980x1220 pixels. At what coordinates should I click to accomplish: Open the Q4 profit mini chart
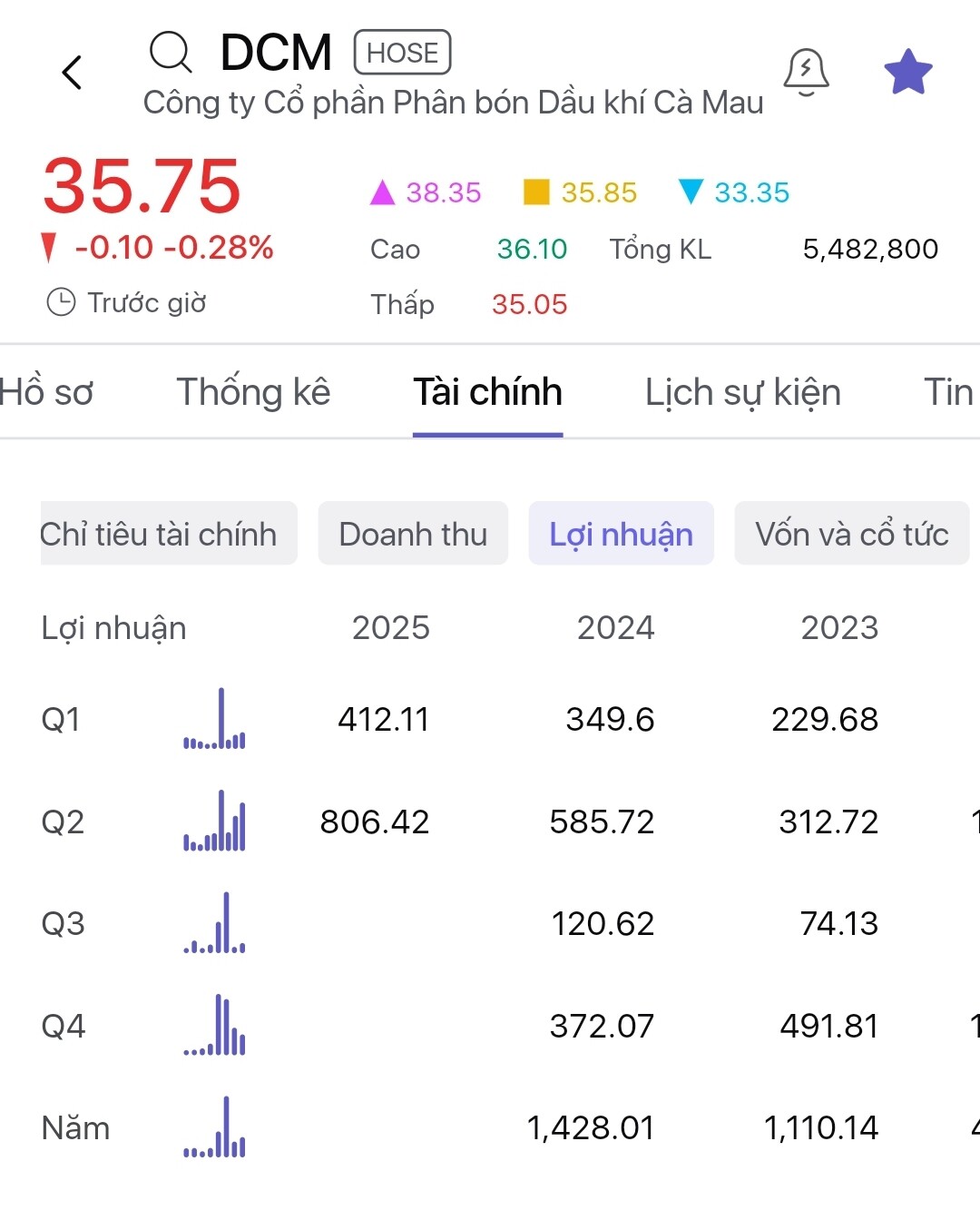tap(215, 1026)
